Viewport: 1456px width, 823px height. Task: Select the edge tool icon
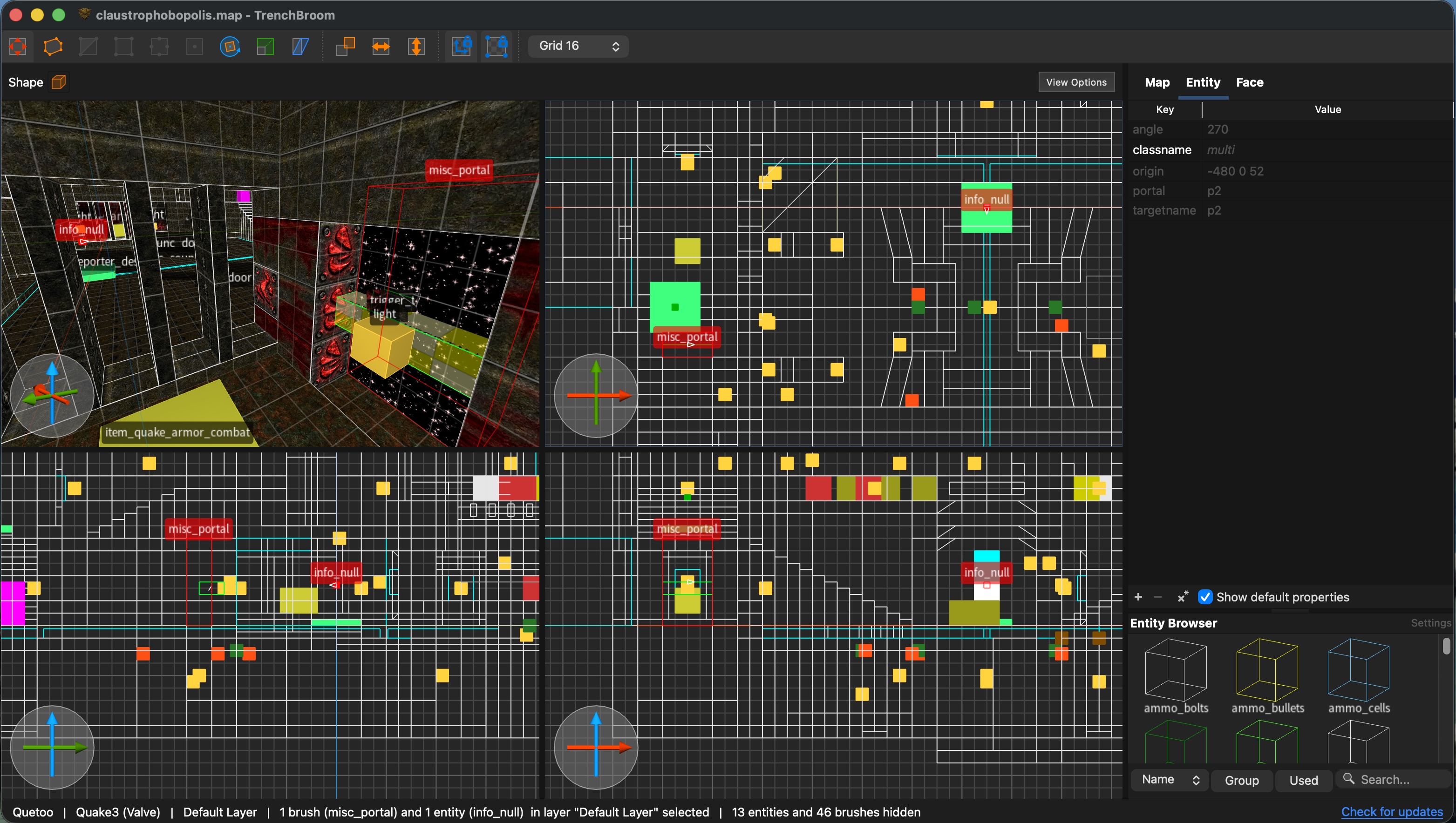click(x=159, y=47)
